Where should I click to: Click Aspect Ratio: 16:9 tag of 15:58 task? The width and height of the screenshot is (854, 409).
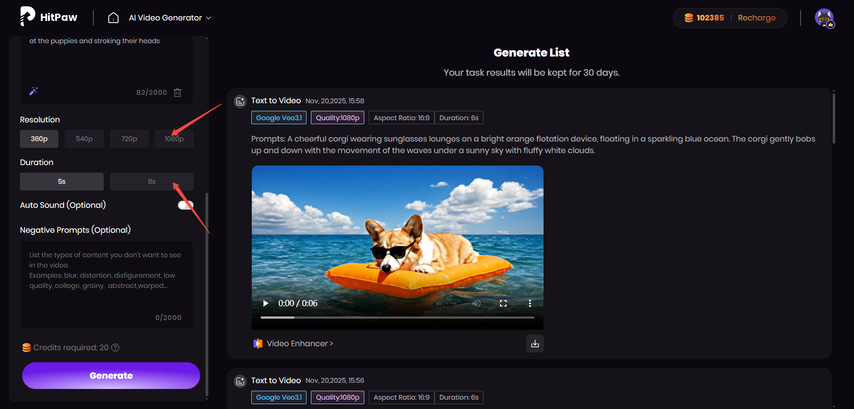pyautogui.click(x=401, y=118)
